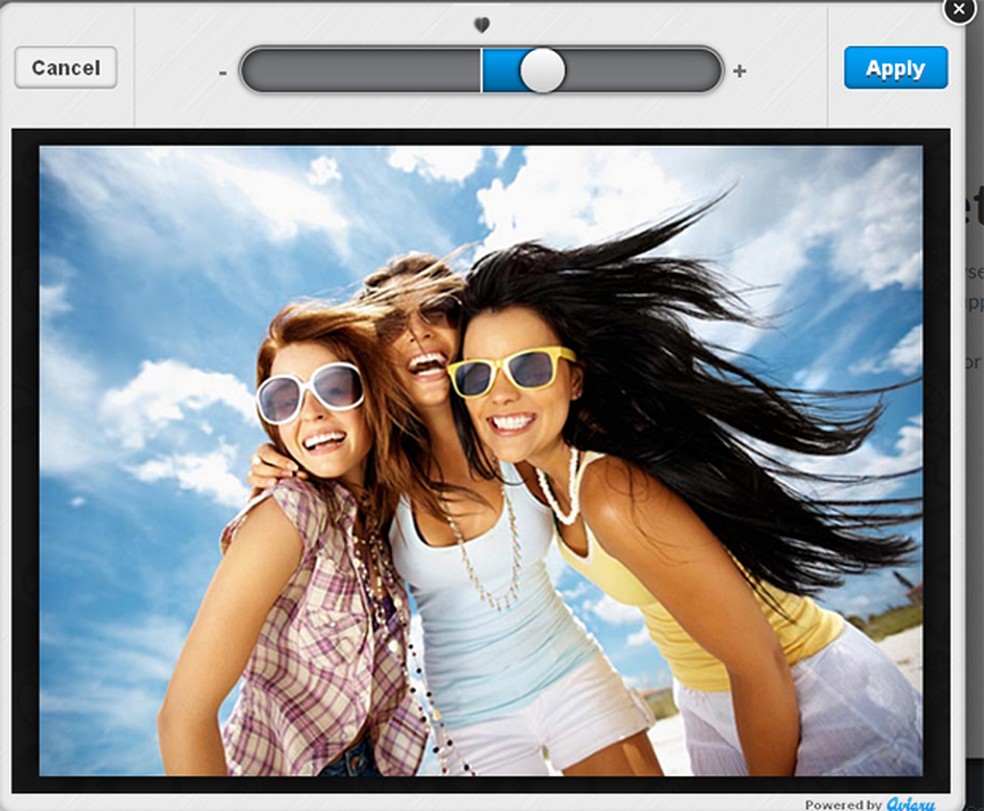
Task: Click the 'Powered by' text
Action: click(x=843, y=805)
